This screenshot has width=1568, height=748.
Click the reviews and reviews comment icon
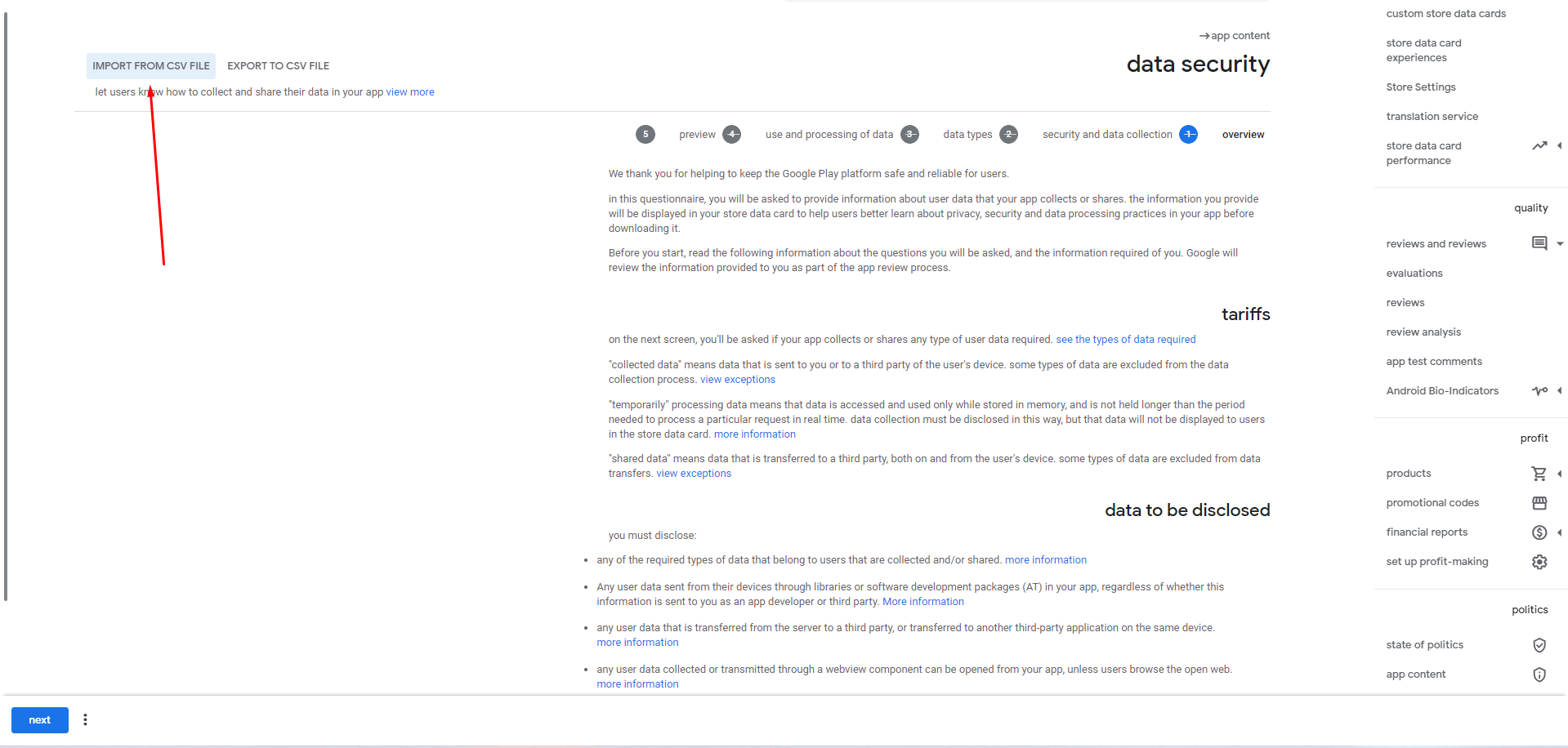[x=1539, y=243]
